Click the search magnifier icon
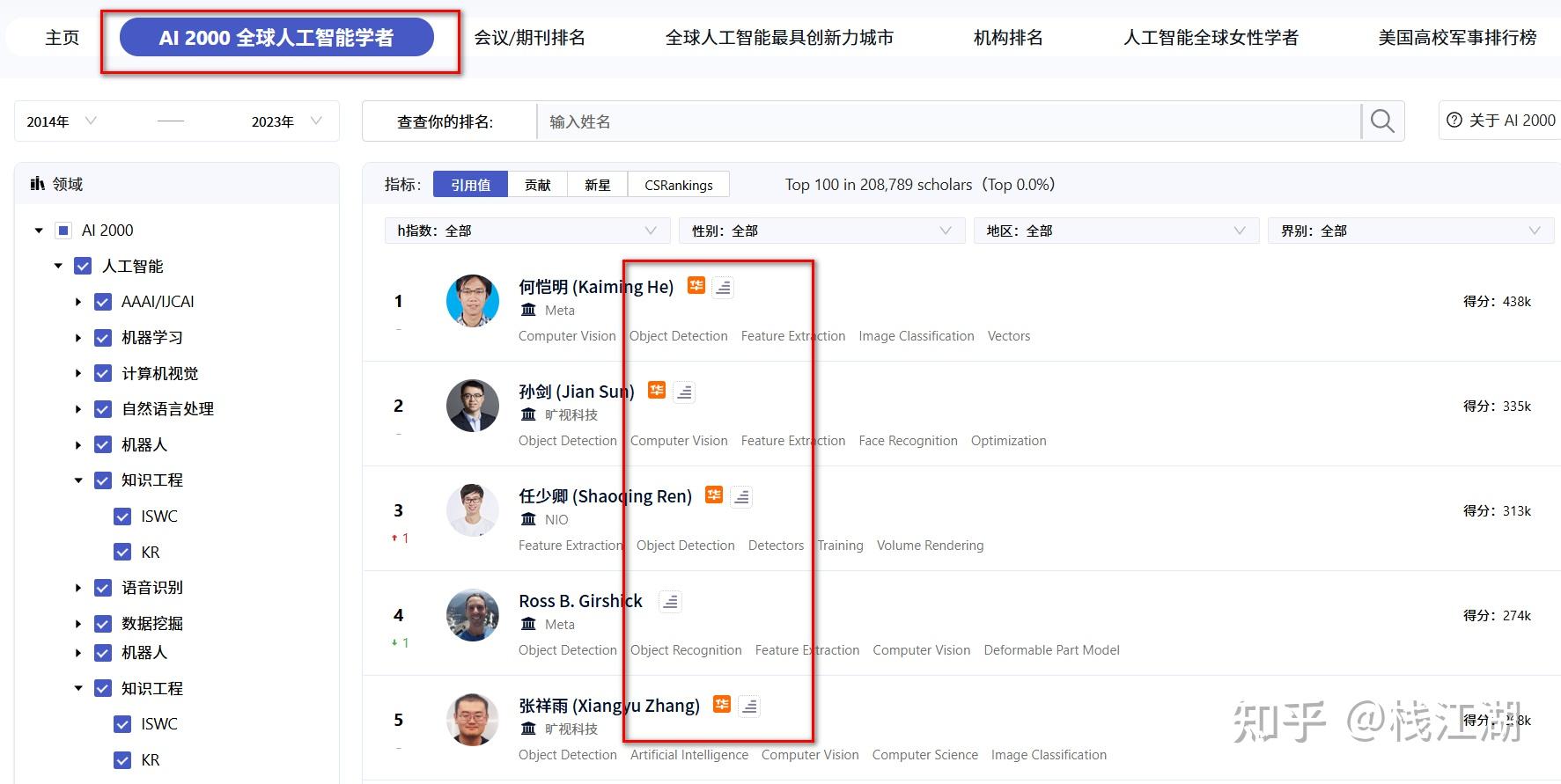 tap(1382, 121)
